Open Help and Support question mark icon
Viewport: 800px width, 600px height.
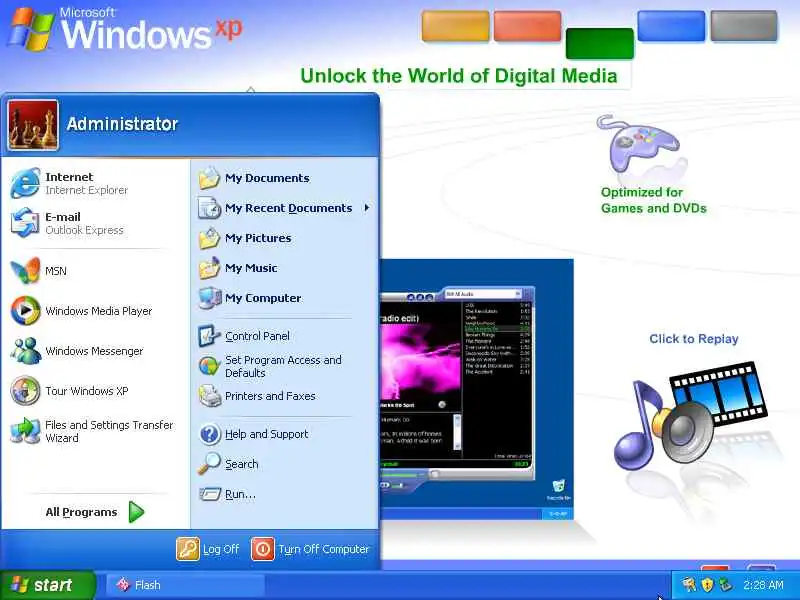pos(209,434)
